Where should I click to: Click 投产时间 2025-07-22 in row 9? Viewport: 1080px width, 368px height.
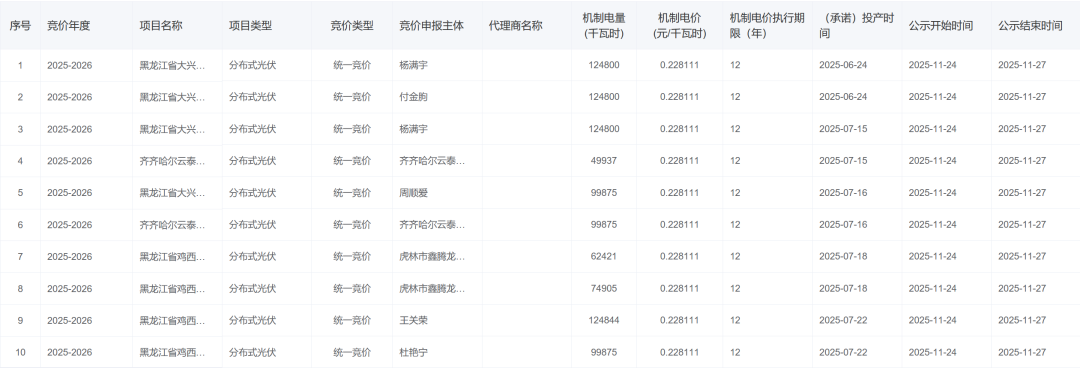tap(843, 320)
